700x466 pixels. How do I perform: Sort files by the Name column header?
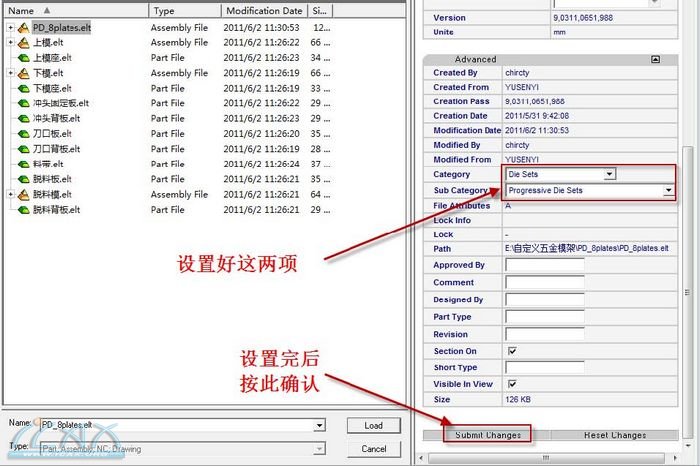click(75, 11)
